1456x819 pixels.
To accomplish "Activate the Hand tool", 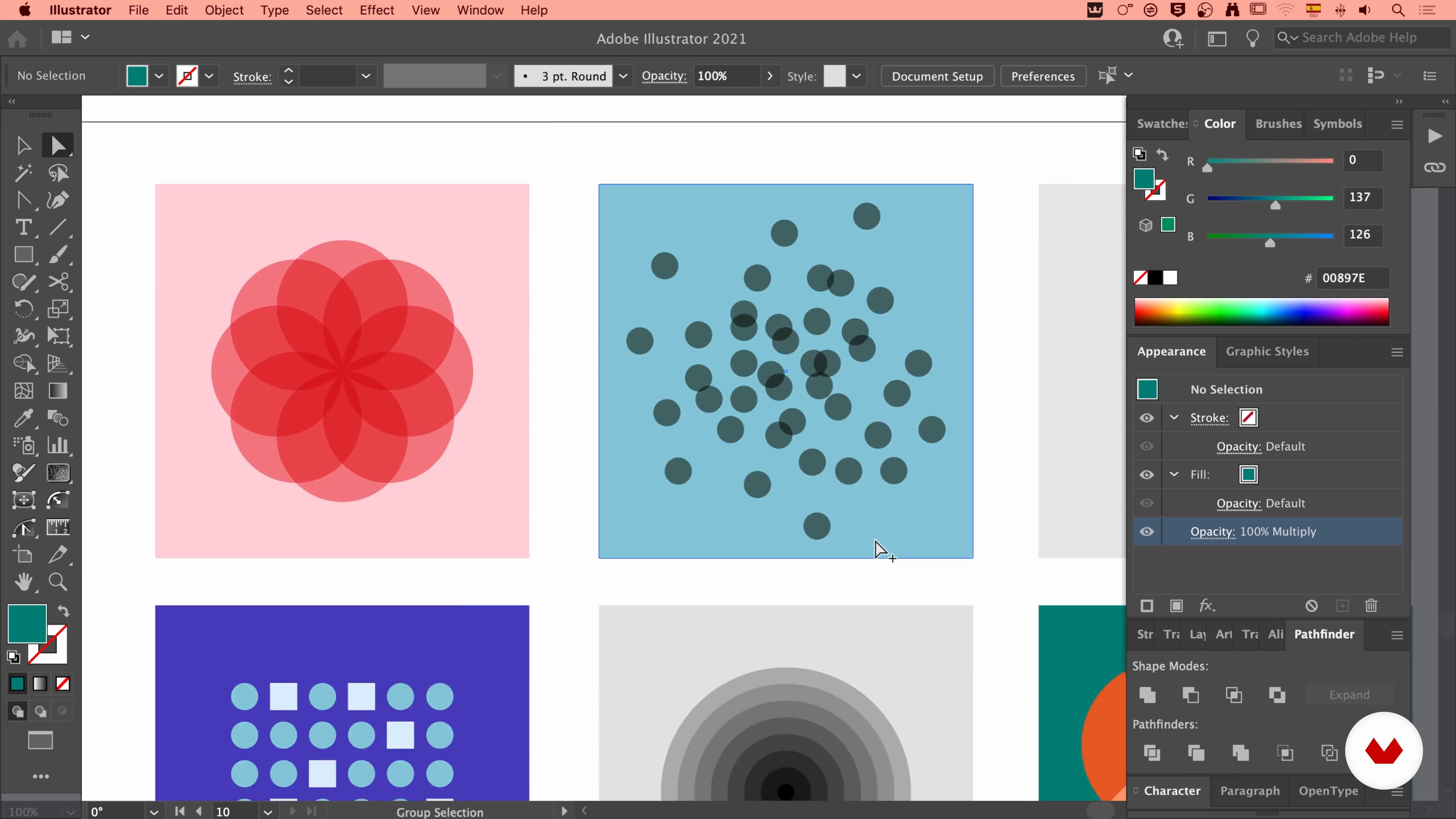I will click(23, 582).
